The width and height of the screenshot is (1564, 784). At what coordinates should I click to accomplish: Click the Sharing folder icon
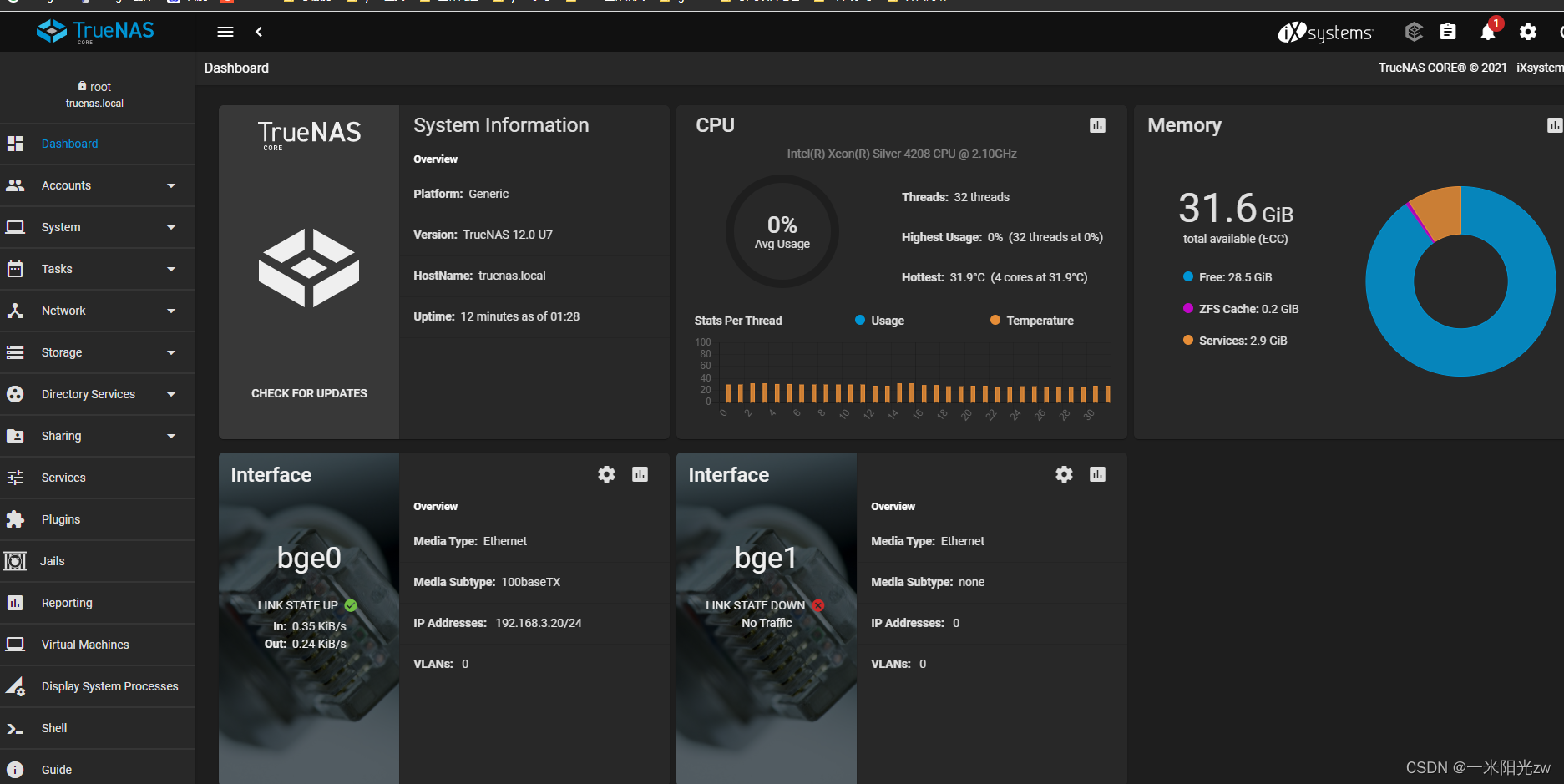click(15, 436)
